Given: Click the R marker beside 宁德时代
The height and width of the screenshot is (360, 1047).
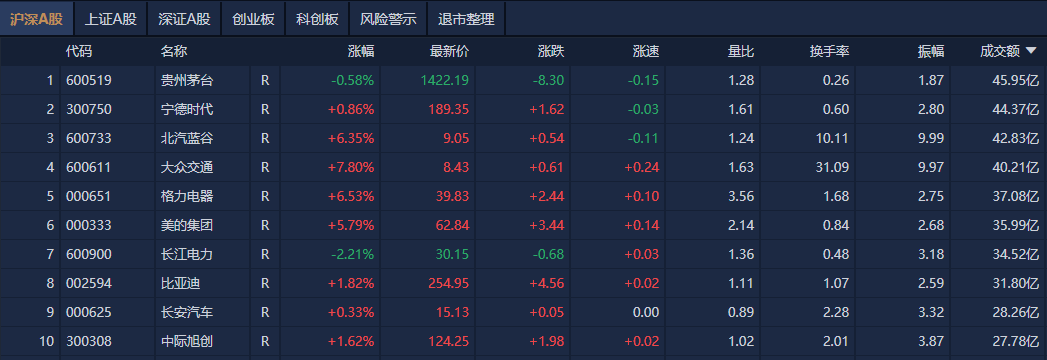Looking at the screenshot, I should tap(265, 109).
